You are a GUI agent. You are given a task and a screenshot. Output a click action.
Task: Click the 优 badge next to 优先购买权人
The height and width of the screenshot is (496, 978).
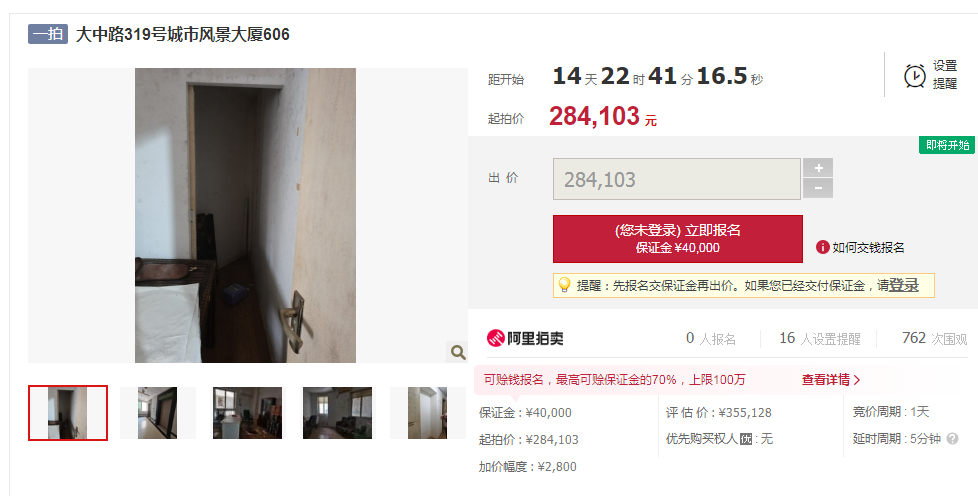tap(745, 439)
